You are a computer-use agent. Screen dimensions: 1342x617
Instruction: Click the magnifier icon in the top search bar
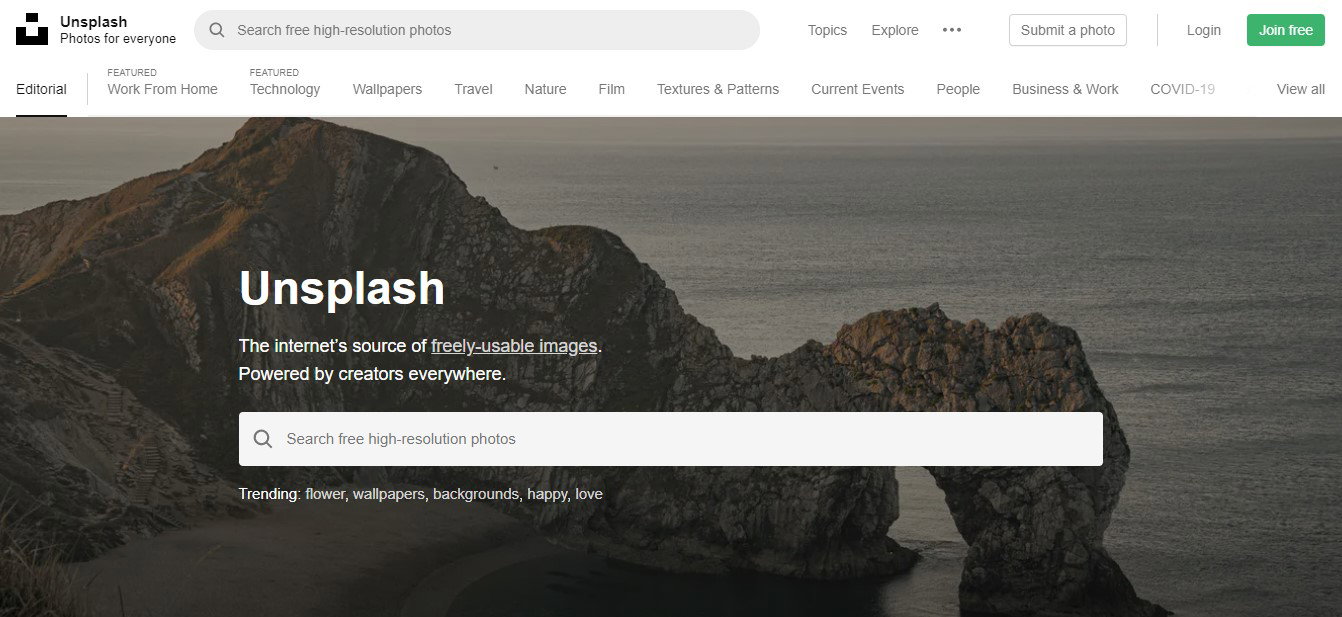tap(216, 30)
